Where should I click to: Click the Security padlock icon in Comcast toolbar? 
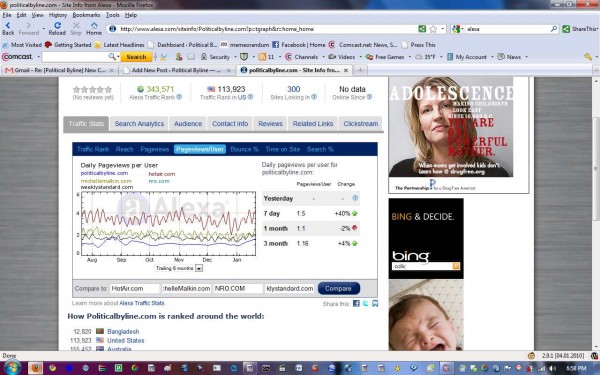pos(204,57)
